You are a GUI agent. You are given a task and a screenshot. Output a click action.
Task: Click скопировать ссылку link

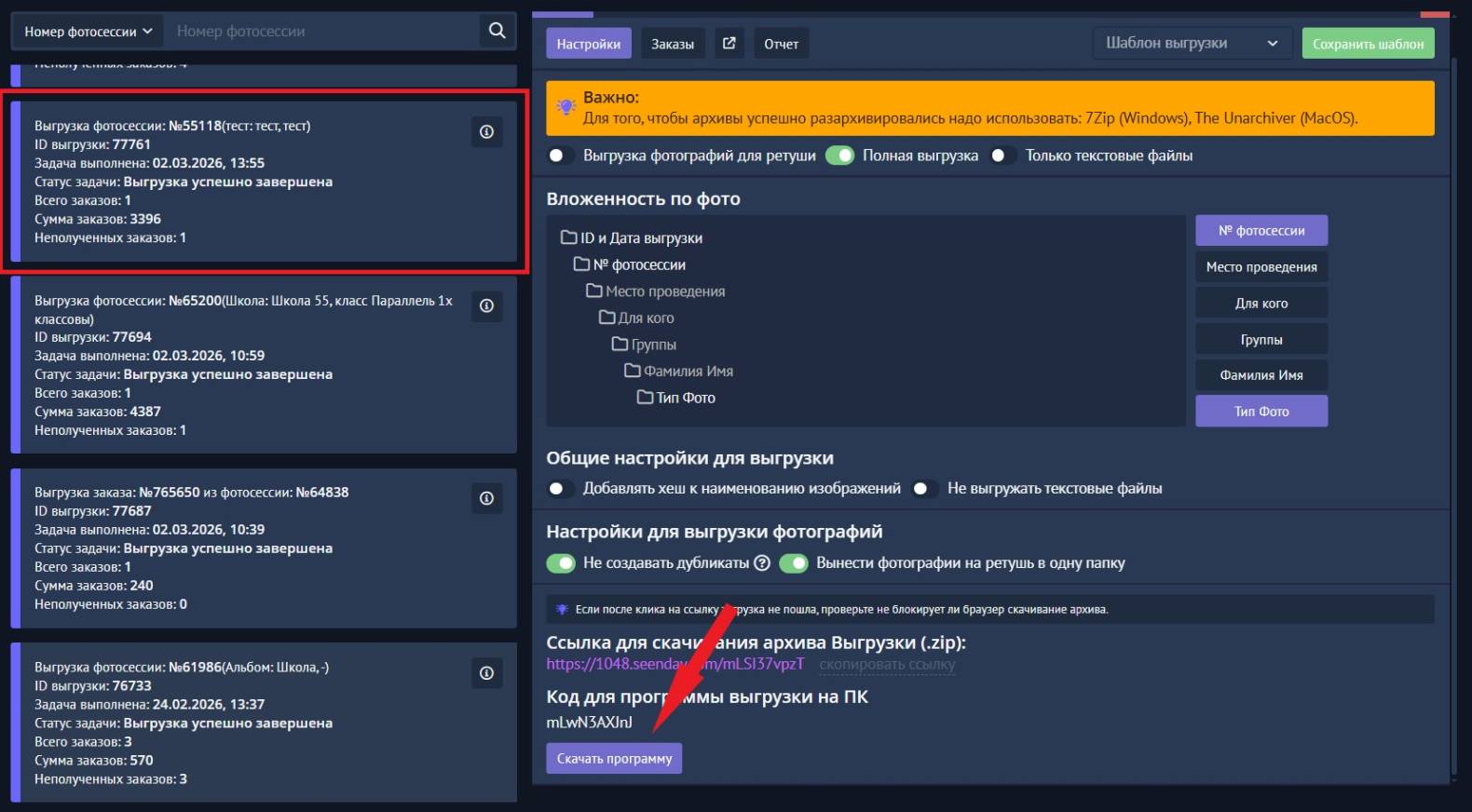point(887,665)
